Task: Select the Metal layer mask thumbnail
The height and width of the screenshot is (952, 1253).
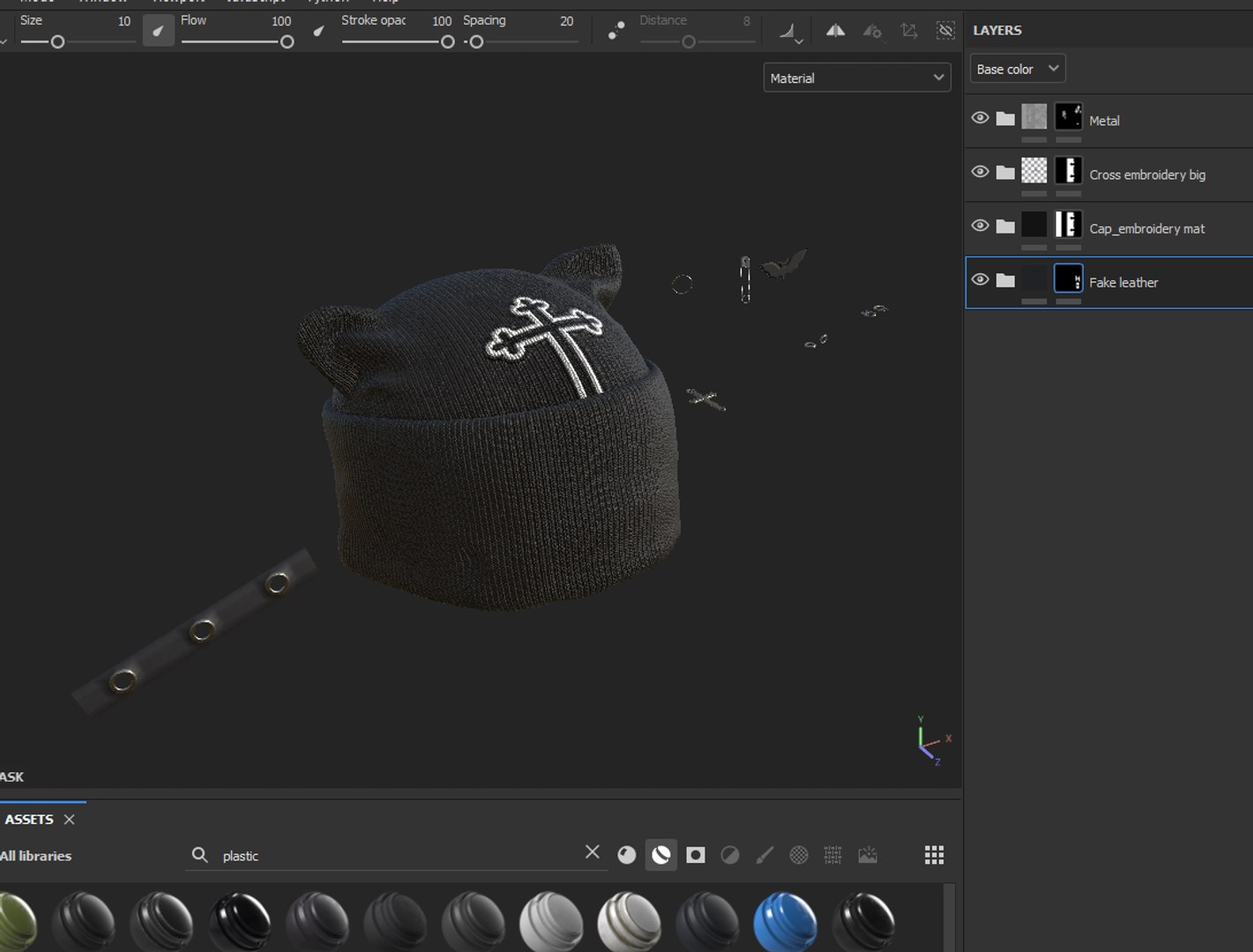Action: coord(1069,116)
